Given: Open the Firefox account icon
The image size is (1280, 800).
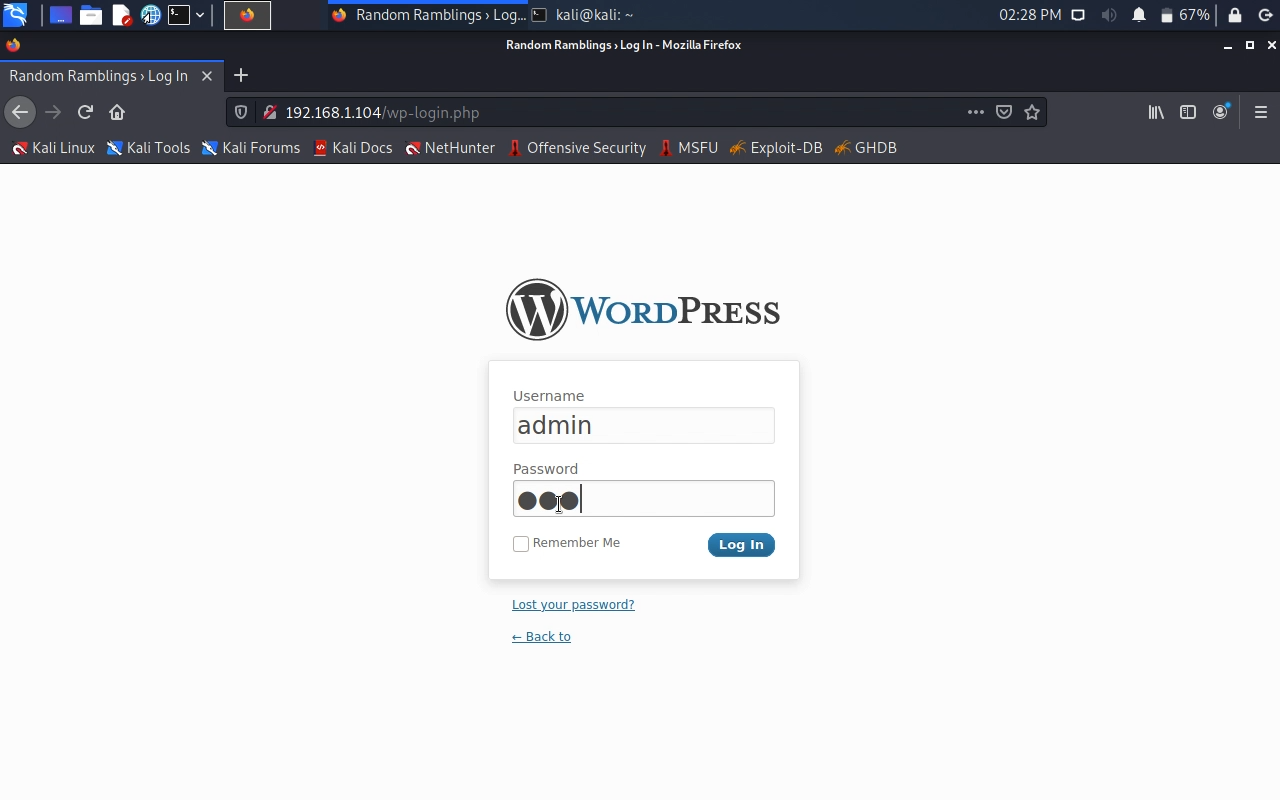Looking at the screenshot, I should (x=1220, y=112).
